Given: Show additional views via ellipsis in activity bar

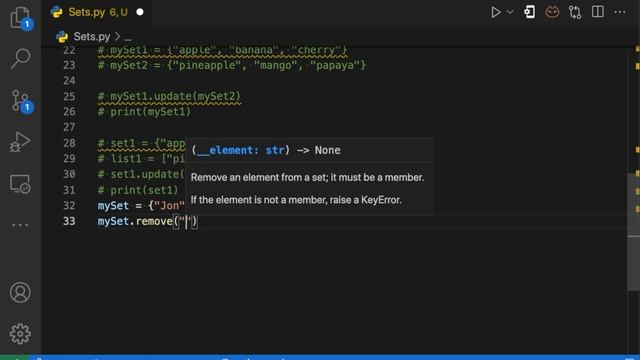Looking at the screenshot, I should tap(20, 225).
